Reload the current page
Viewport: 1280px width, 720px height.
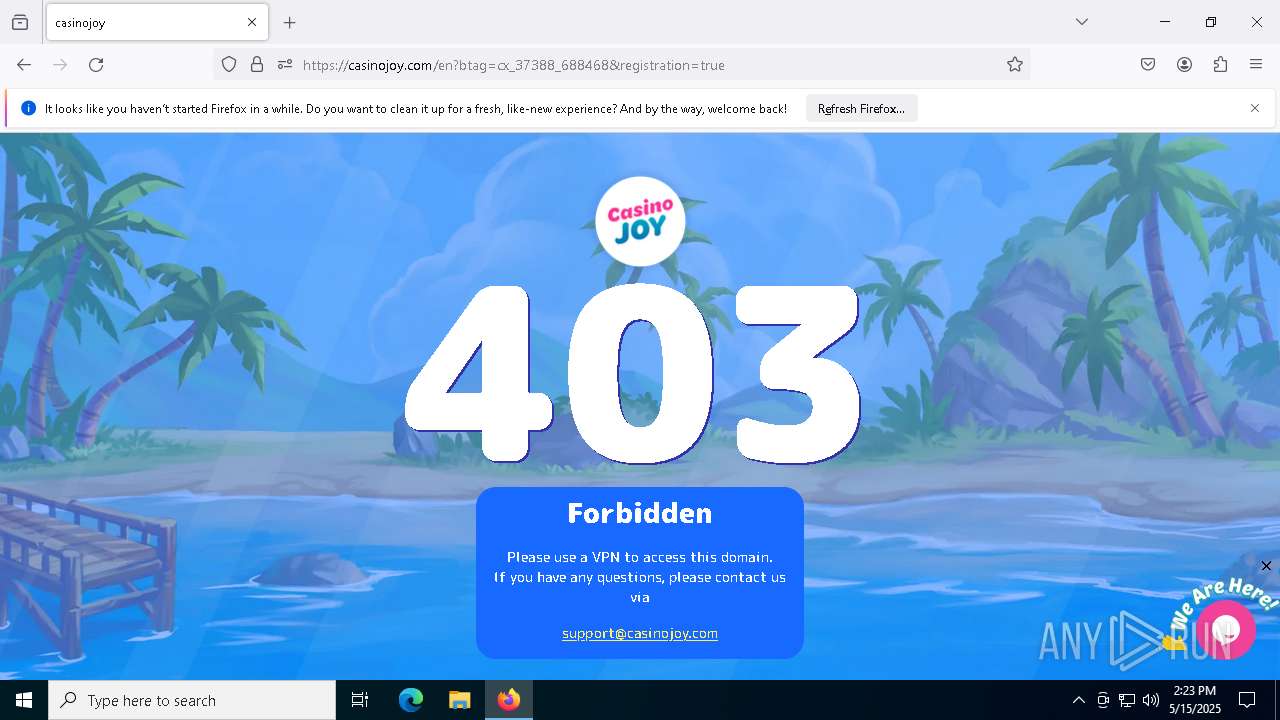(96, 65)
